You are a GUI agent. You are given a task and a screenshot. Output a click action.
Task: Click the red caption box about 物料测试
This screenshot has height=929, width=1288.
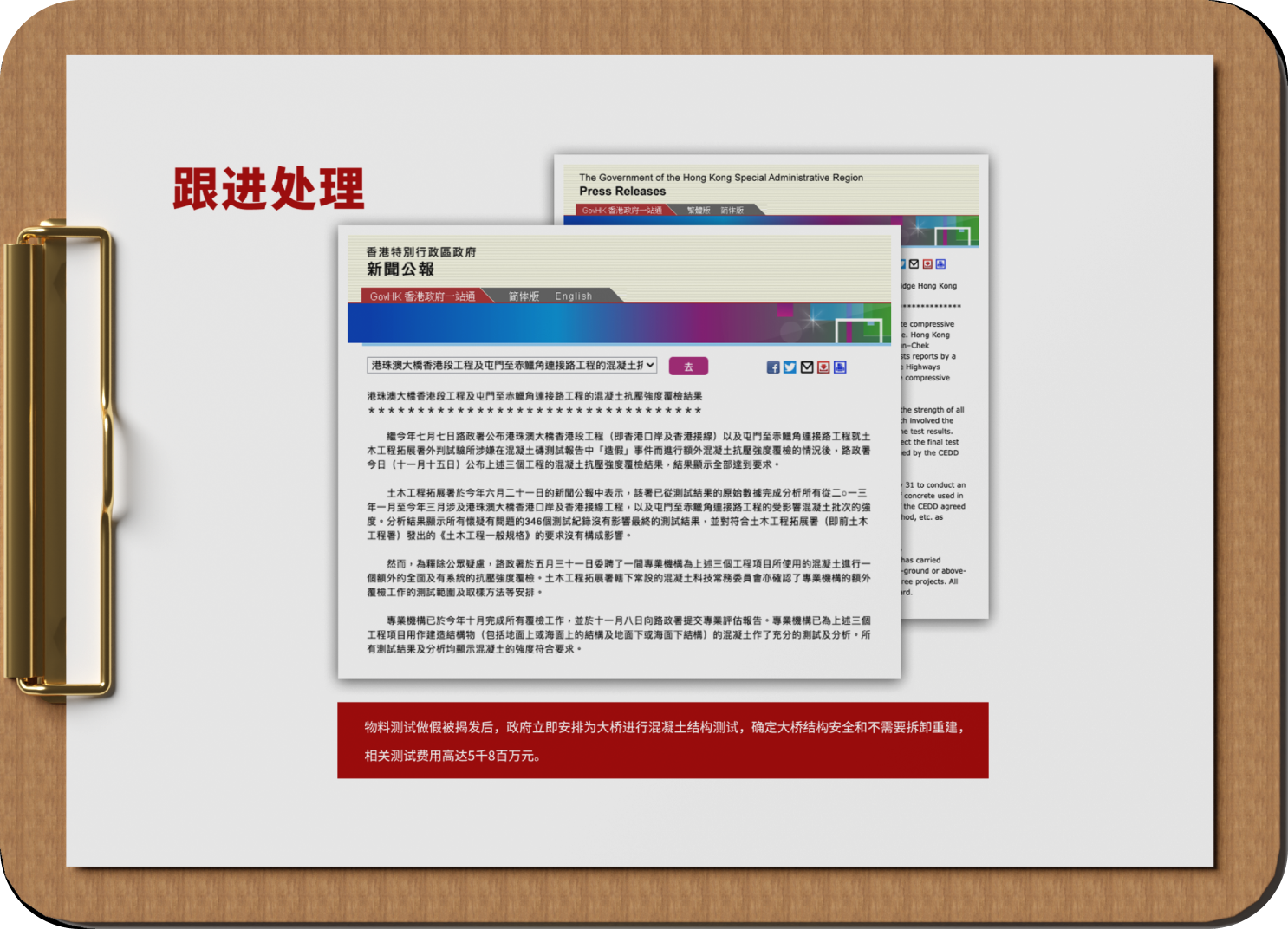(x=662, y=740)
